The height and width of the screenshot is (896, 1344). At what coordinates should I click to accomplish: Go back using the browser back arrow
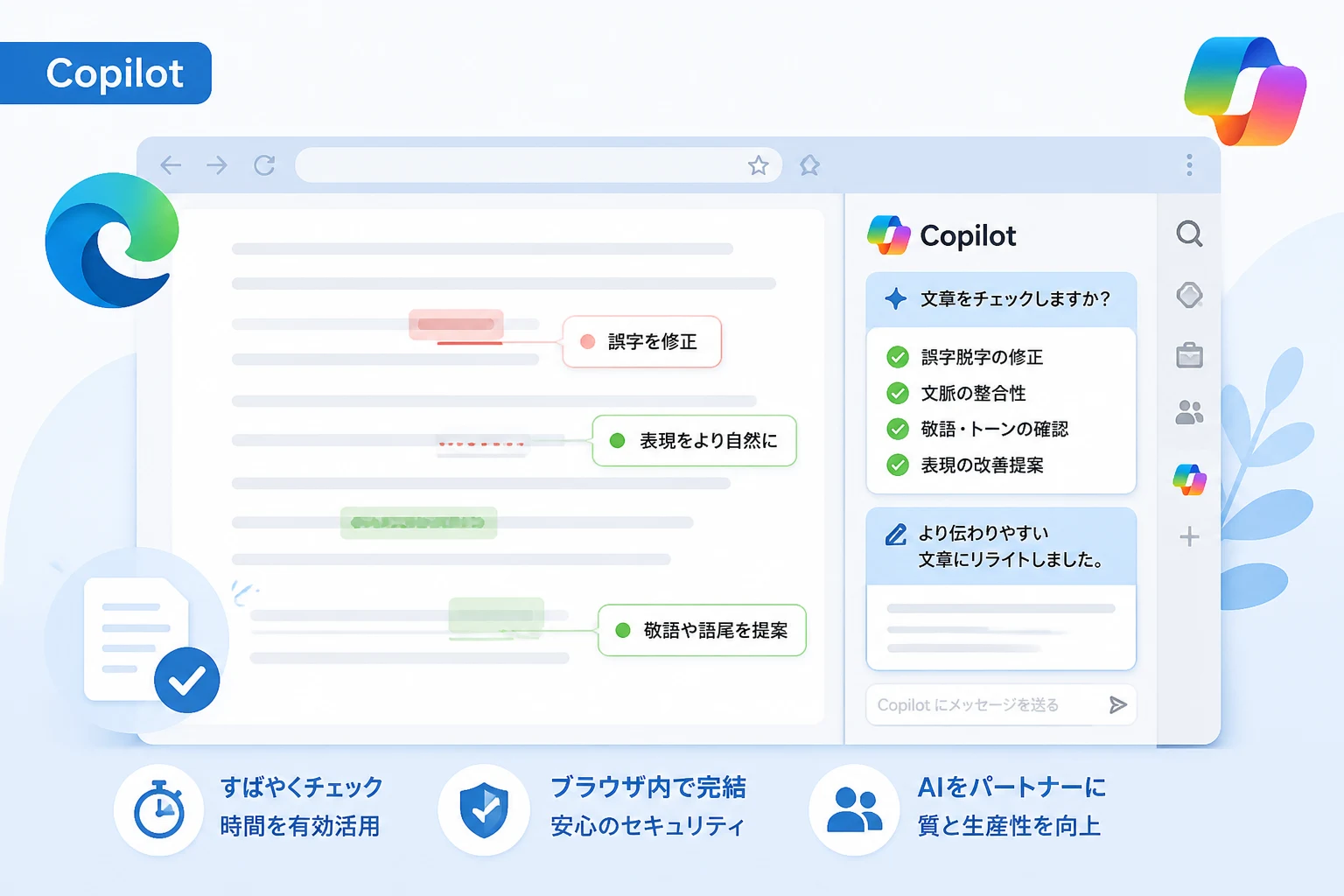tap(171, 164)
